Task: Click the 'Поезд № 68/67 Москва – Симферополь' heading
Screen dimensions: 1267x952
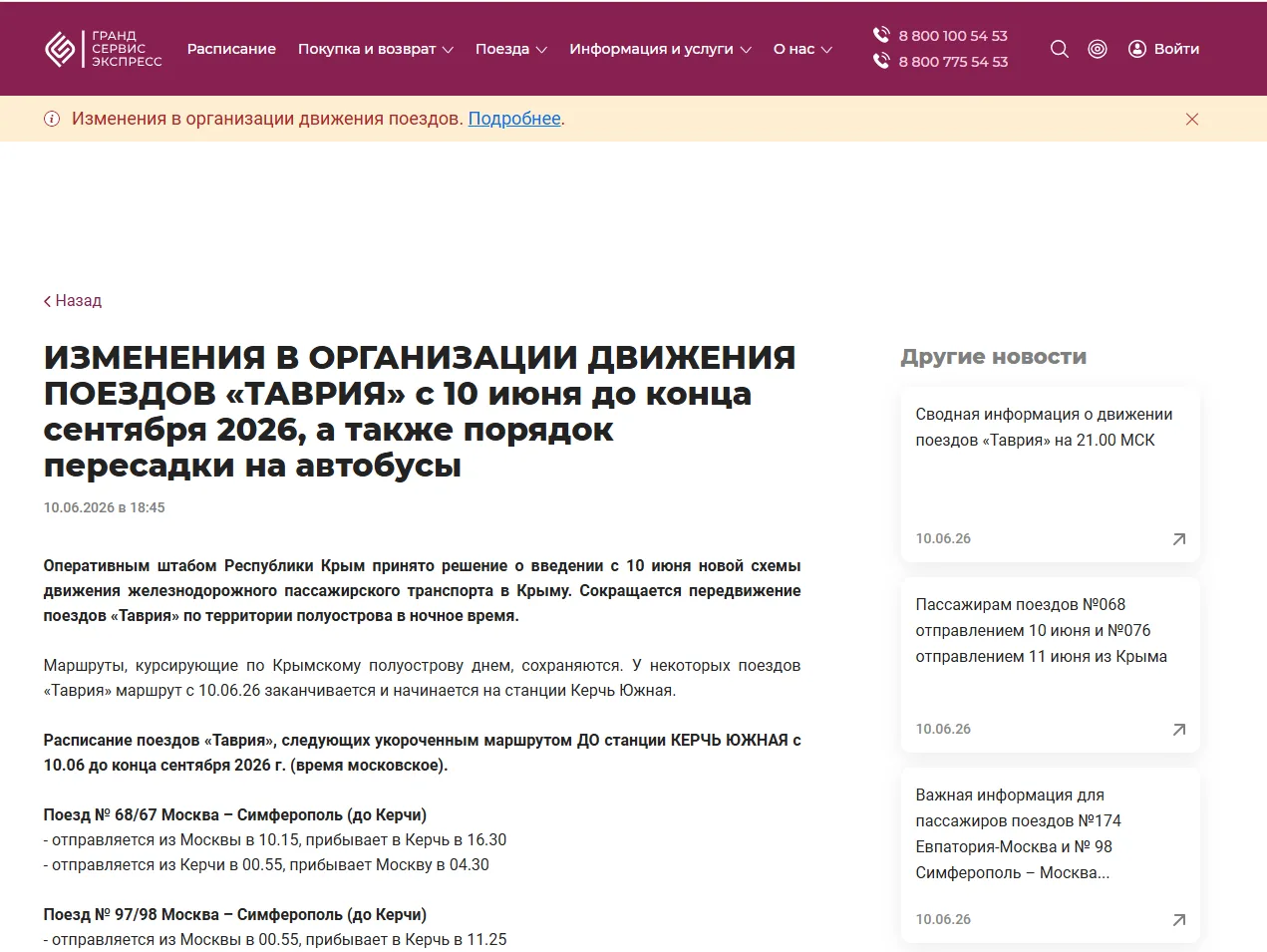Action: pyautogui.click(x=235, y=814)
